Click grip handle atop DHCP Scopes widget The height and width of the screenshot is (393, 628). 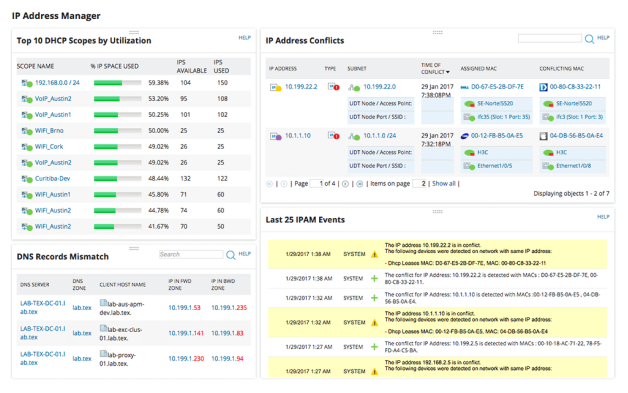[x=134, y=32]
